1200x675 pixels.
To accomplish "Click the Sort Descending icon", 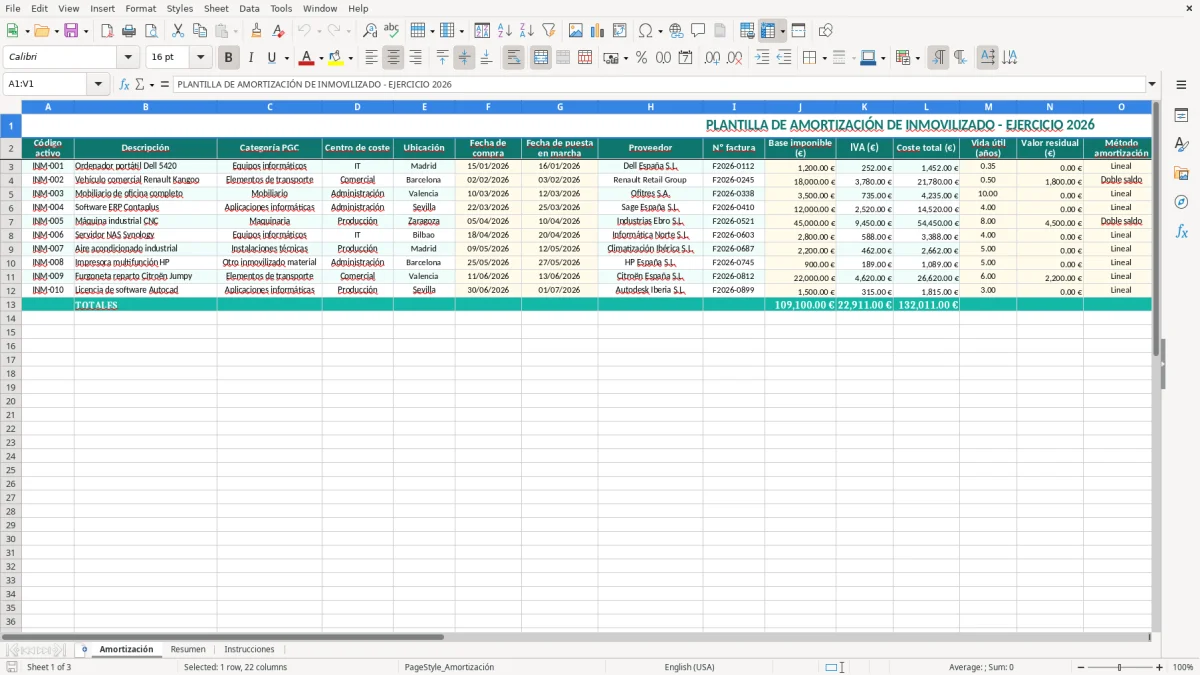I will (526, 31).
